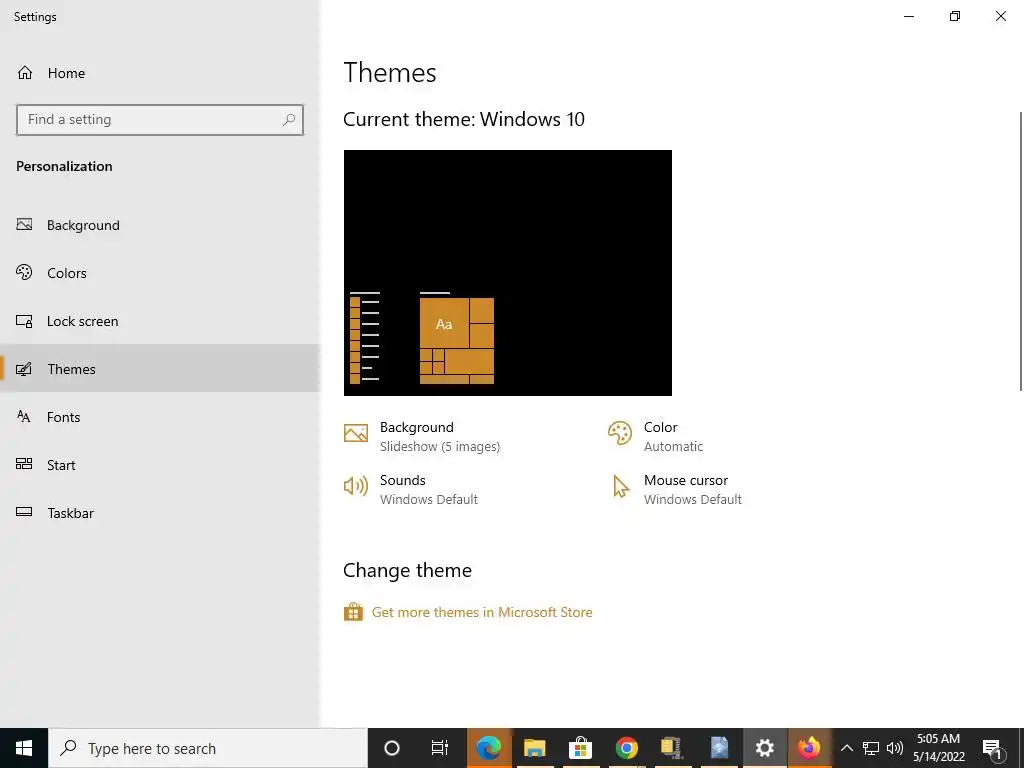Open Start settings page

[160, 465]
